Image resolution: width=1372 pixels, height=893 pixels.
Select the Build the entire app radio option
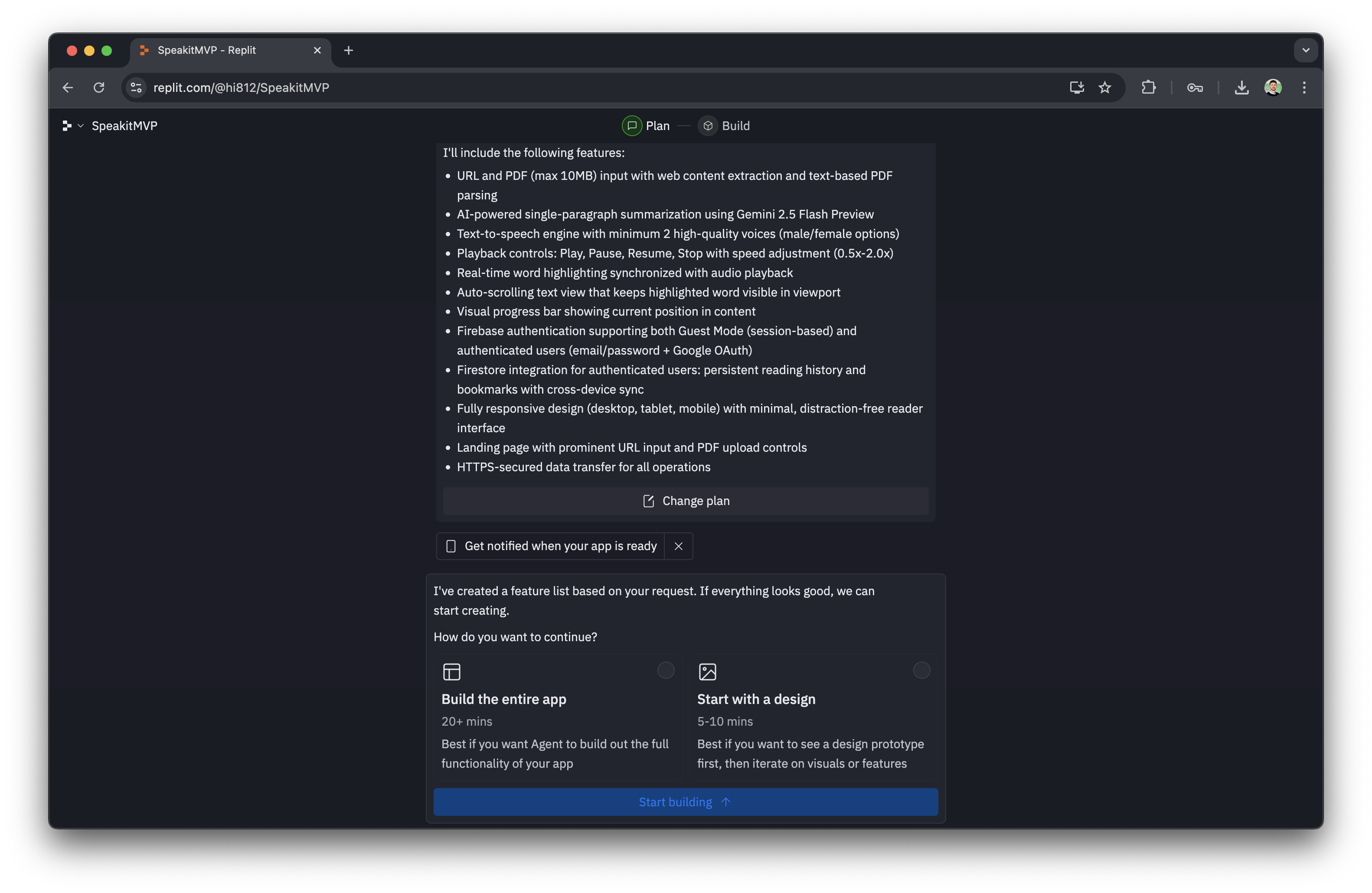(666, 670)
